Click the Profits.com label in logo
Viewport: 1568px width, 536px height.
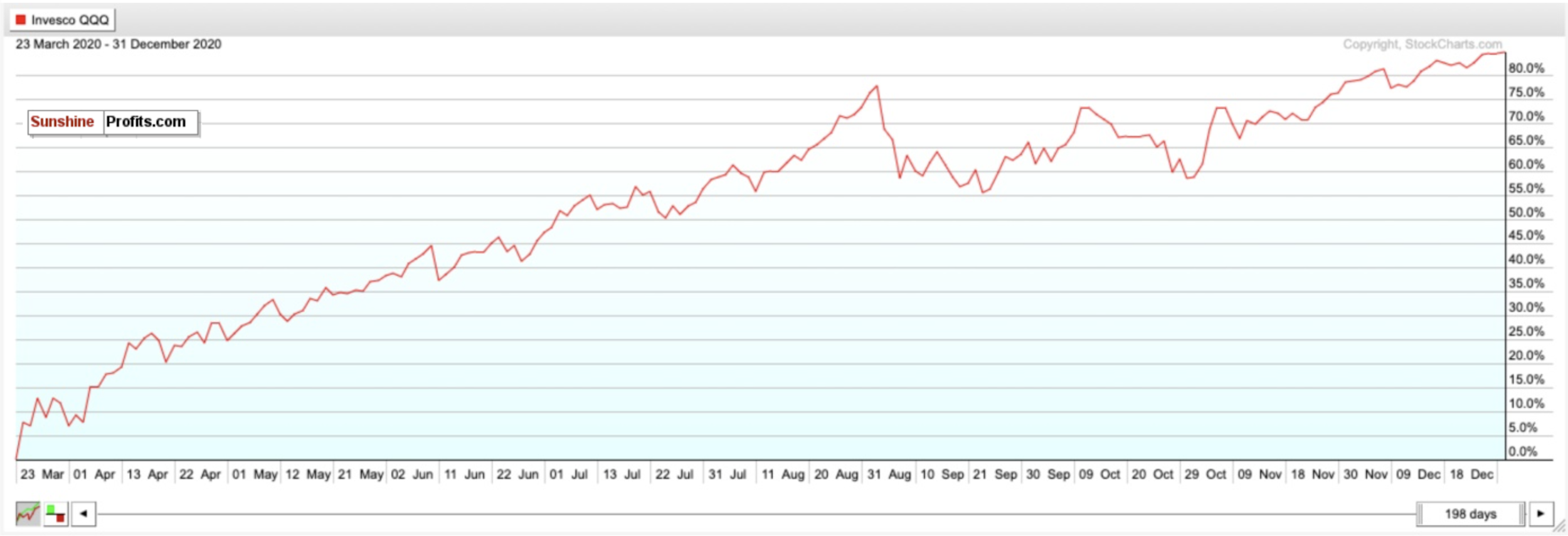146,122
